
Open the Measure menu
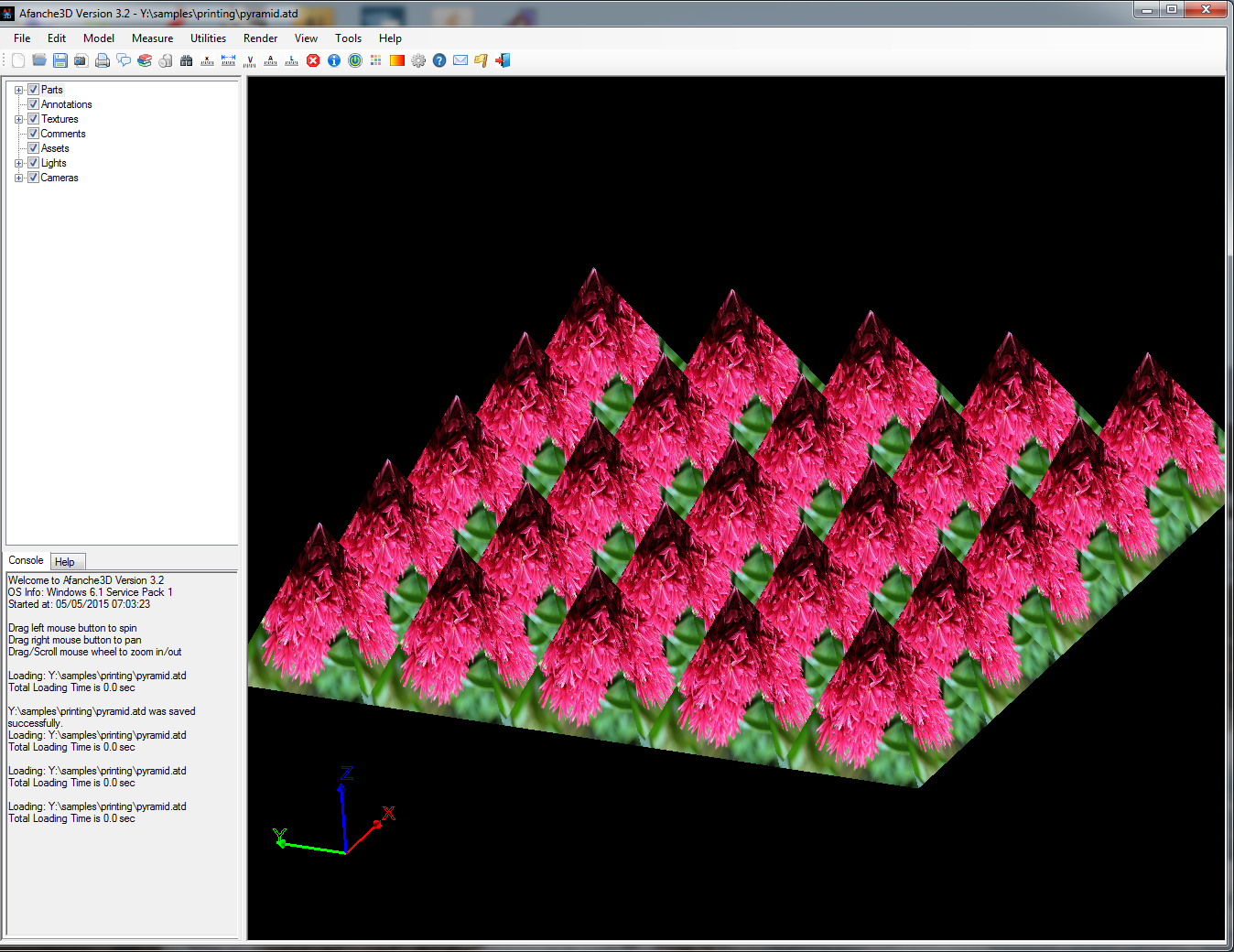[152, 38]
